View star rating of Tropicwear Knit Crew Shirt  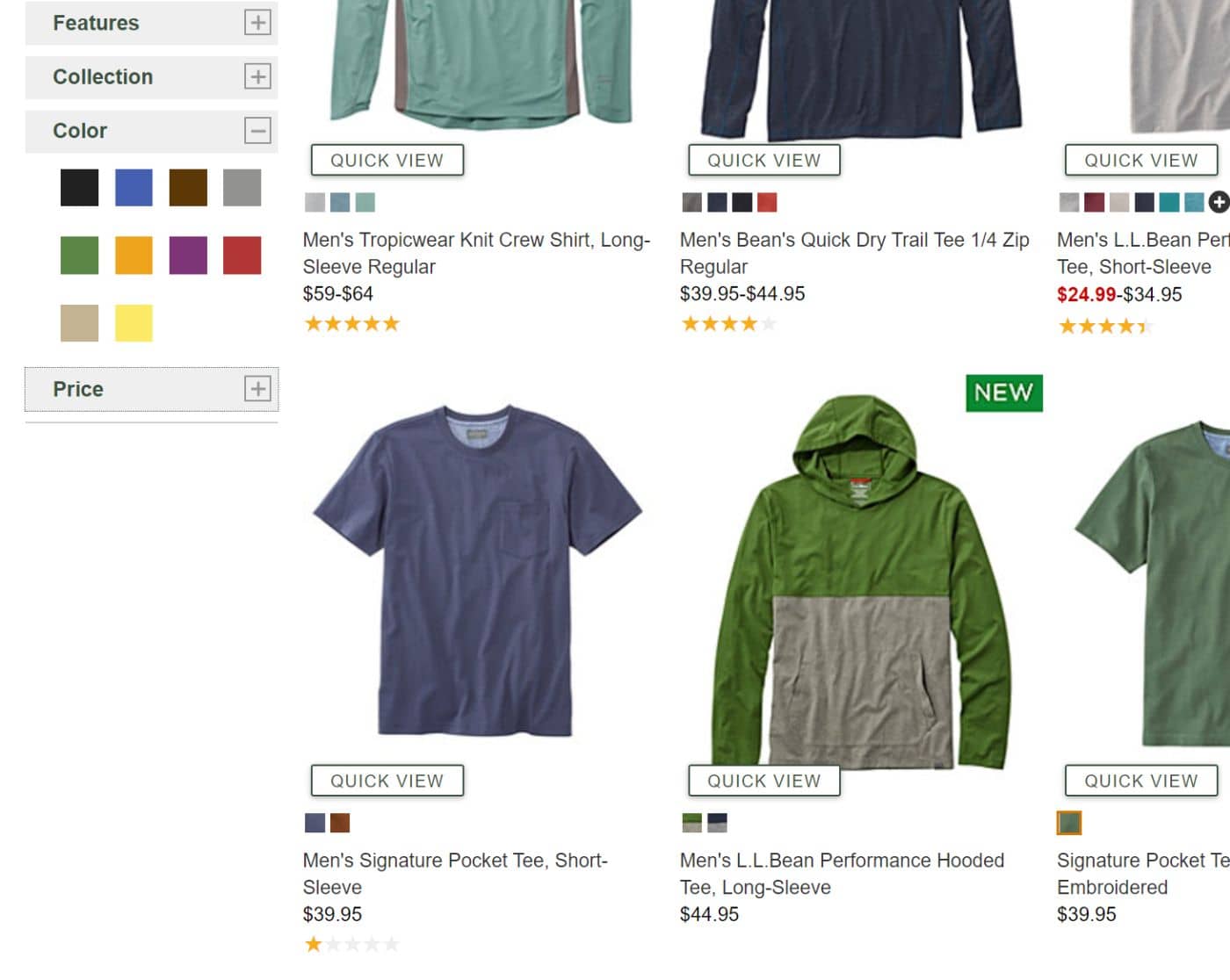[x=351, y=324]
